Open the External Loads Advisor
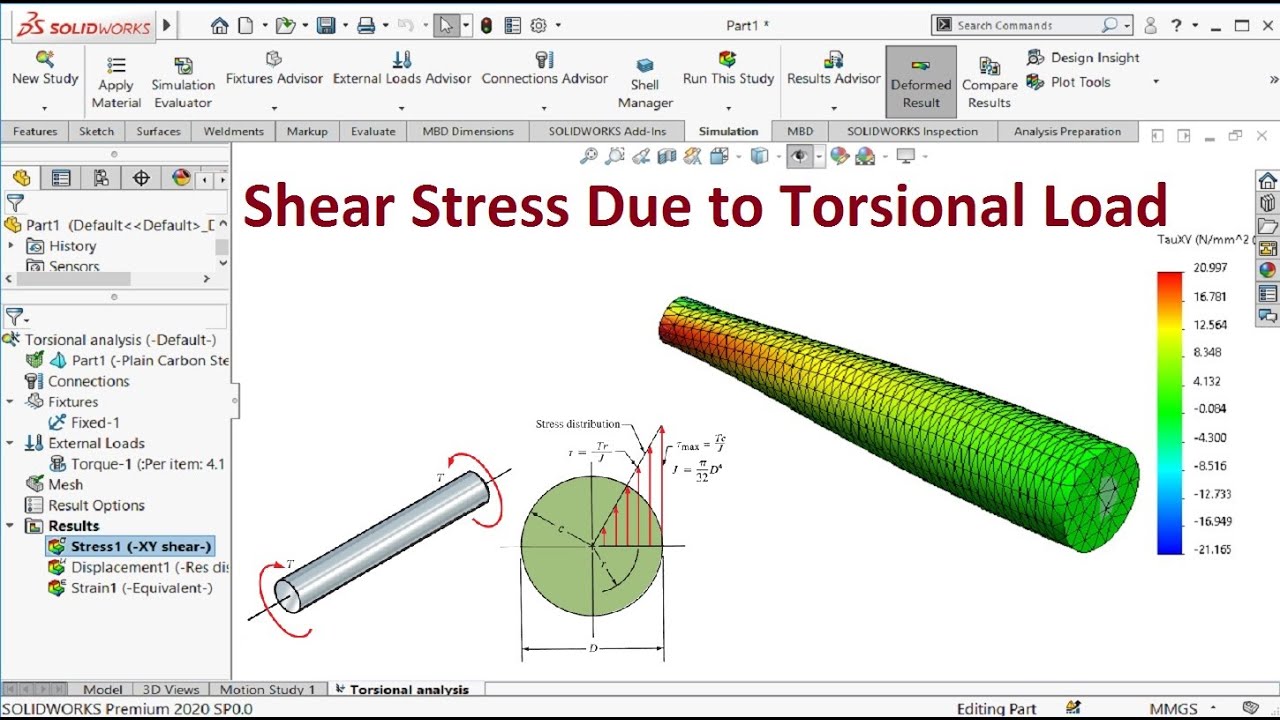Screen dimensions: 1280x720 point(402,68)
